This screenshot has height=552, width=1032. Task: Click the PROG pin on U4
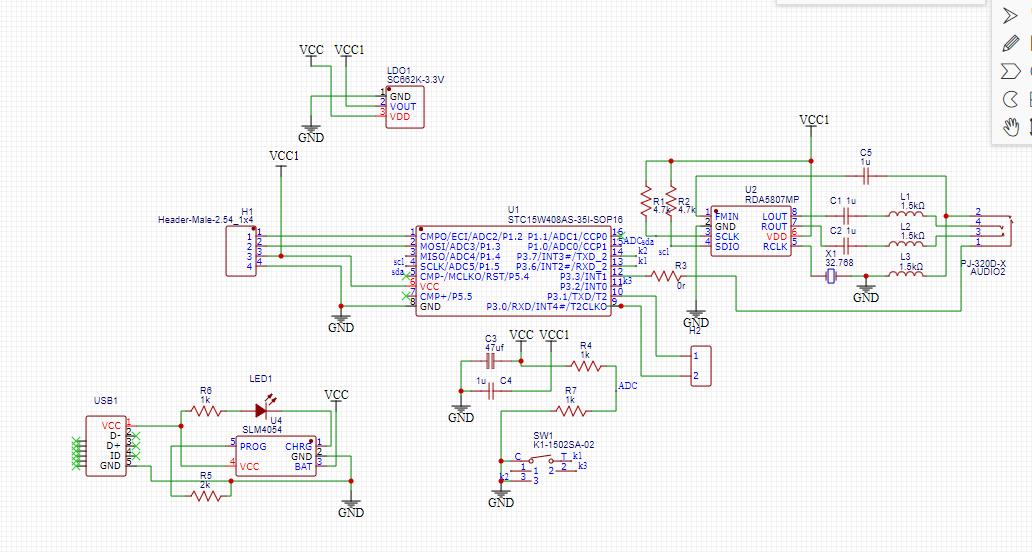click(x=253, y=447)
